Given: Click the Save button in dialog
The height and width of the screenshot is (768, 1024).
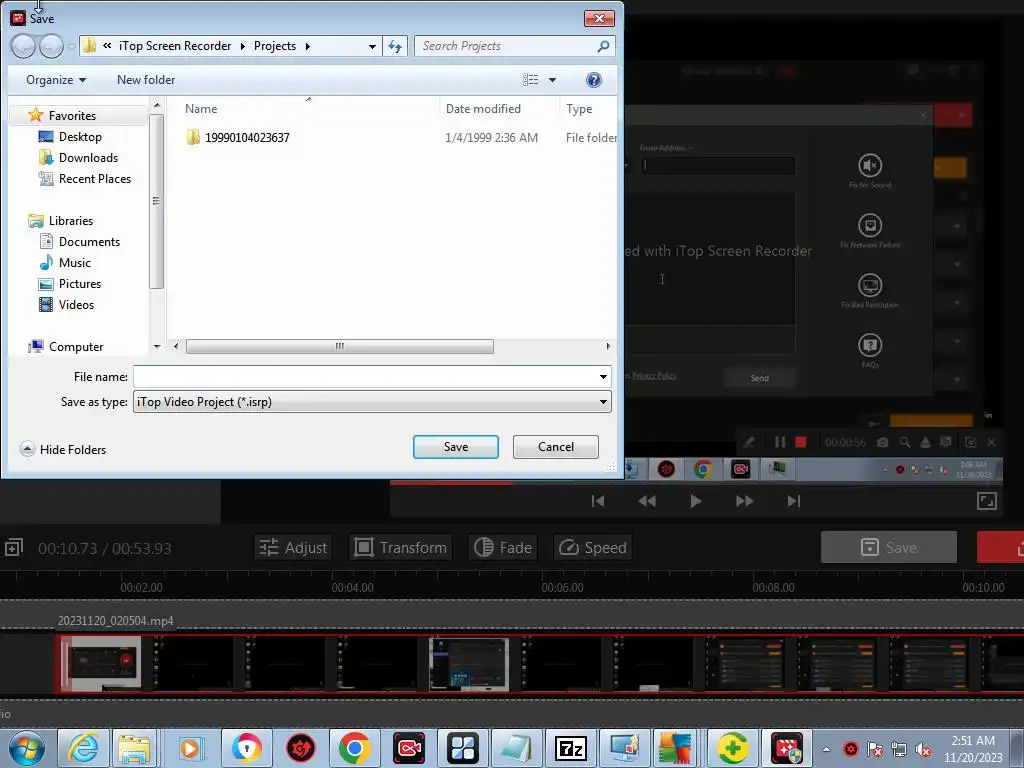Looking at the screenshot, I should tap(455, 447).
